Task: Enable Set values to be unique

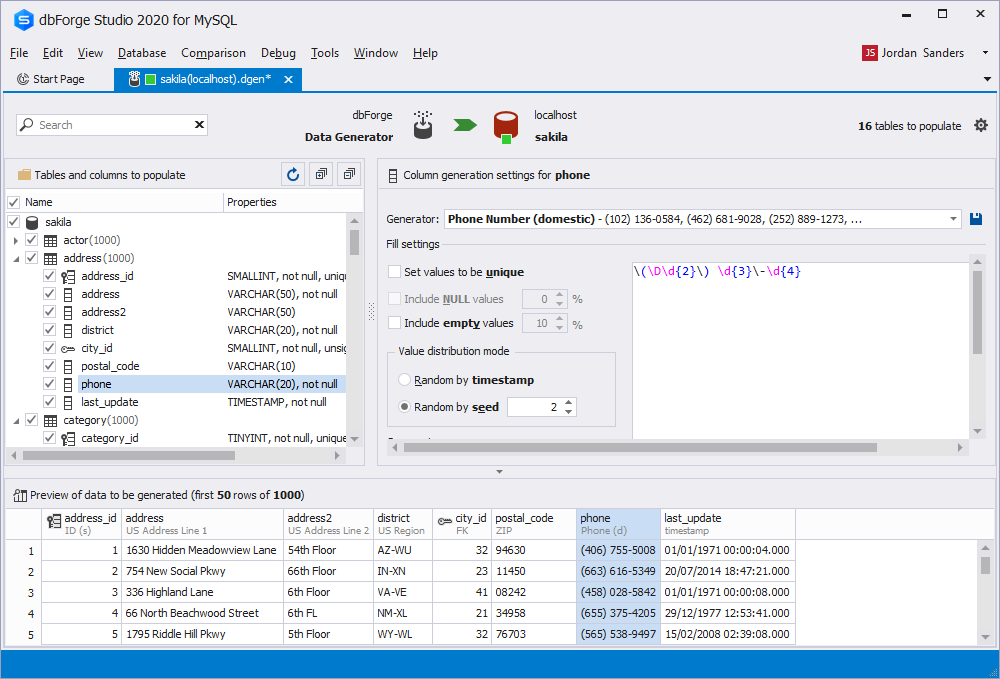Action: point(395,272)
